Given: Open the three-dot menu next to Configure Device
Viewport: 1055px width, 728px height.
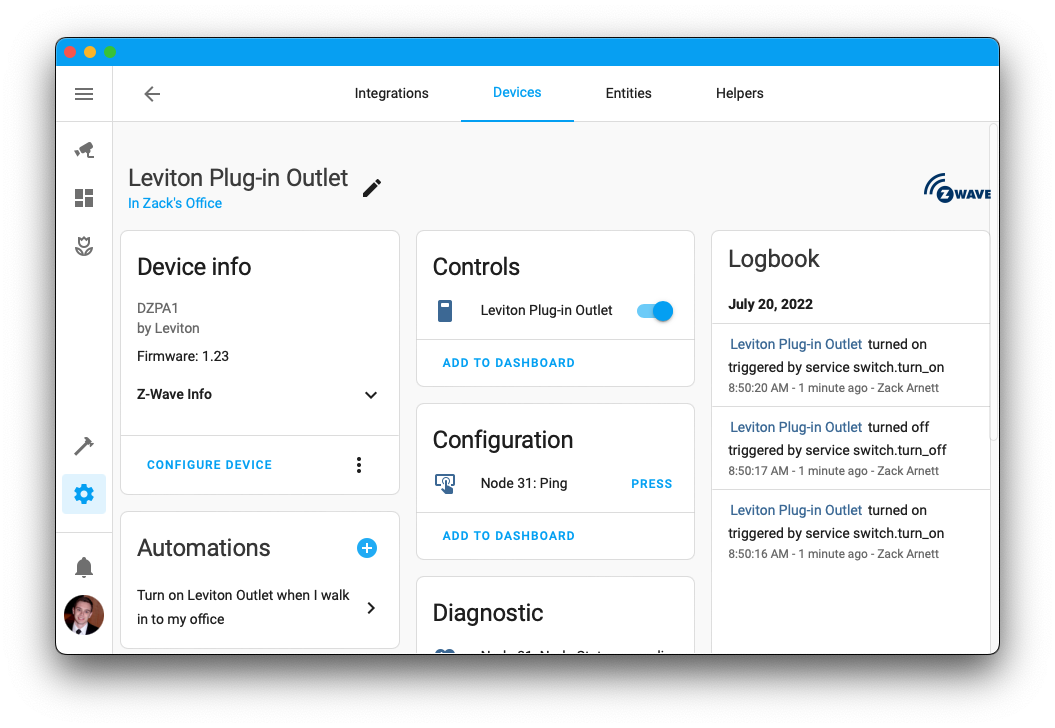Looking at the screenshot, I should (x=359, y=464).
